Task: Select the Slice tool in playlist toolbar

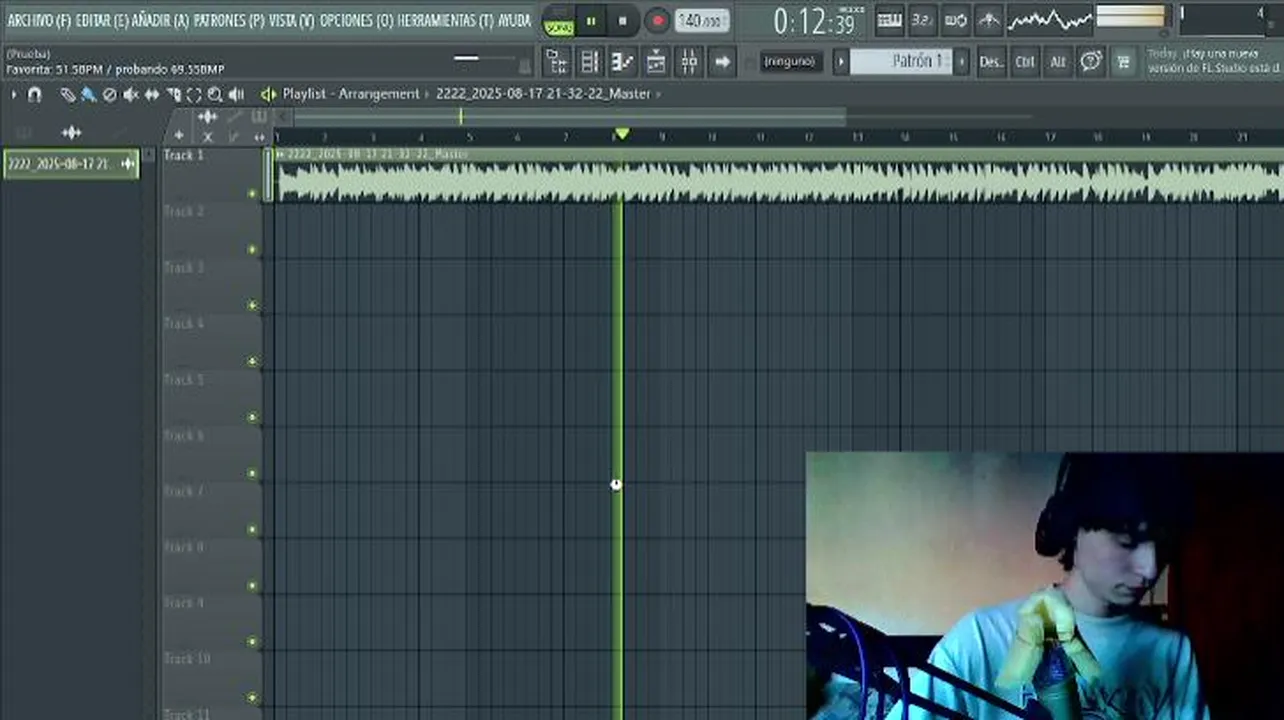Action: click(173, 94)
